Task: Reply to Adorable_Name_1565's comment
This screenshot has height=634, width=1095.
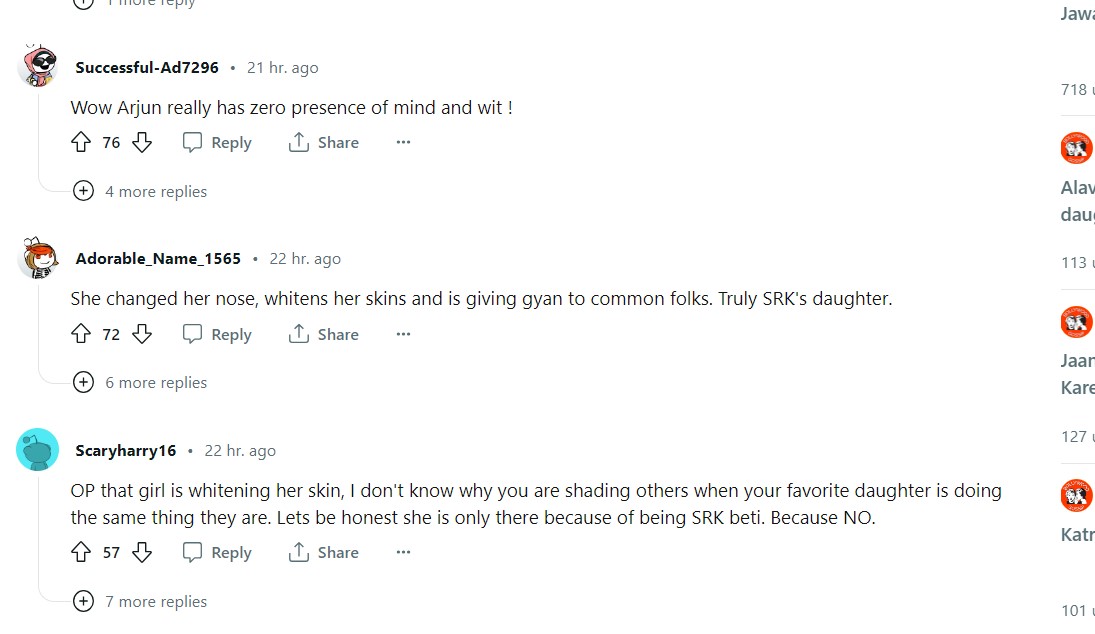Action: click(x=217, y=334)
